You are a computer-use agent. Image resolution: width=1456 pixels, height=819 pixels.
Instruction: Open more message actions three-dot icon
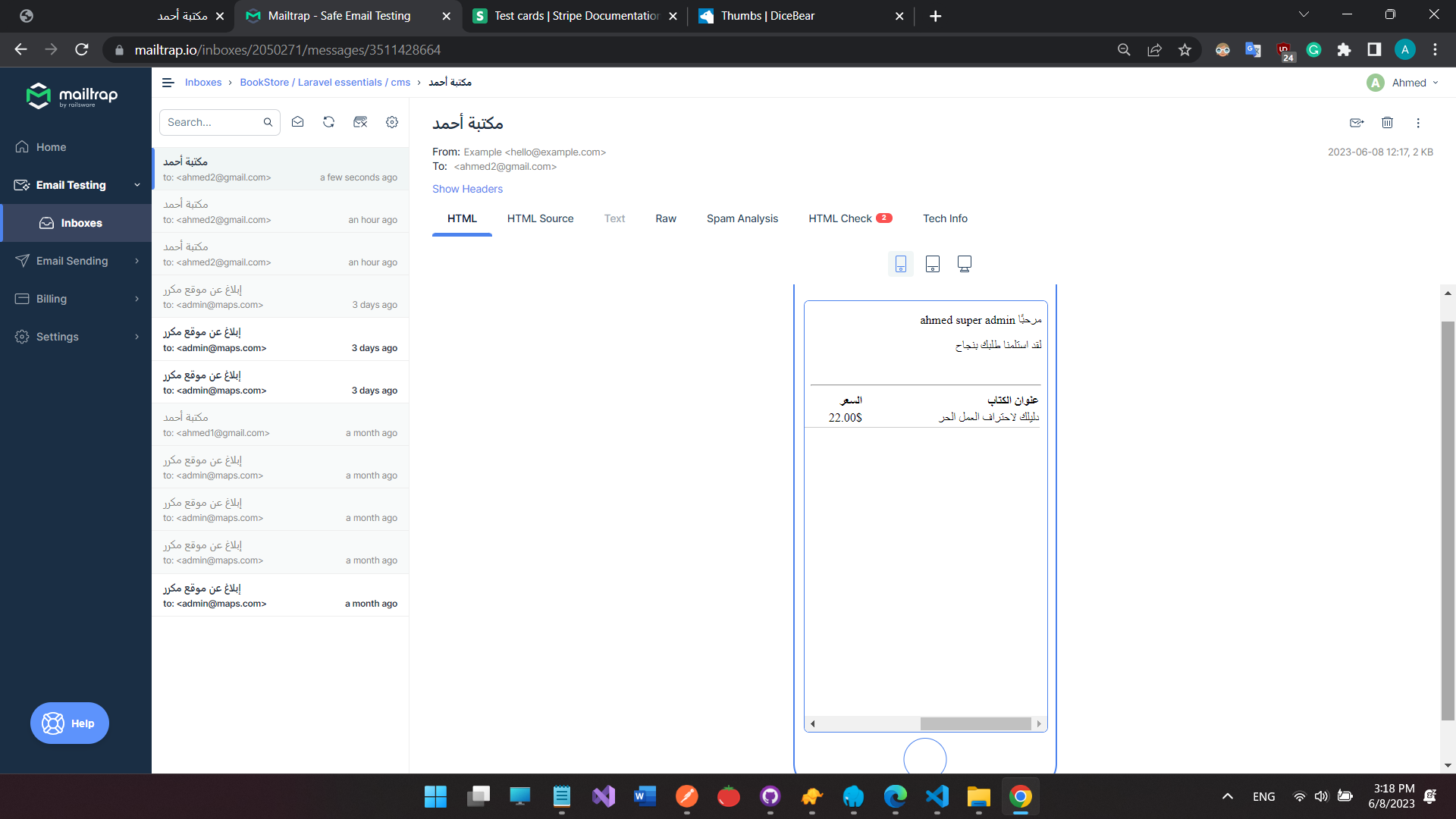point(1418,123)
